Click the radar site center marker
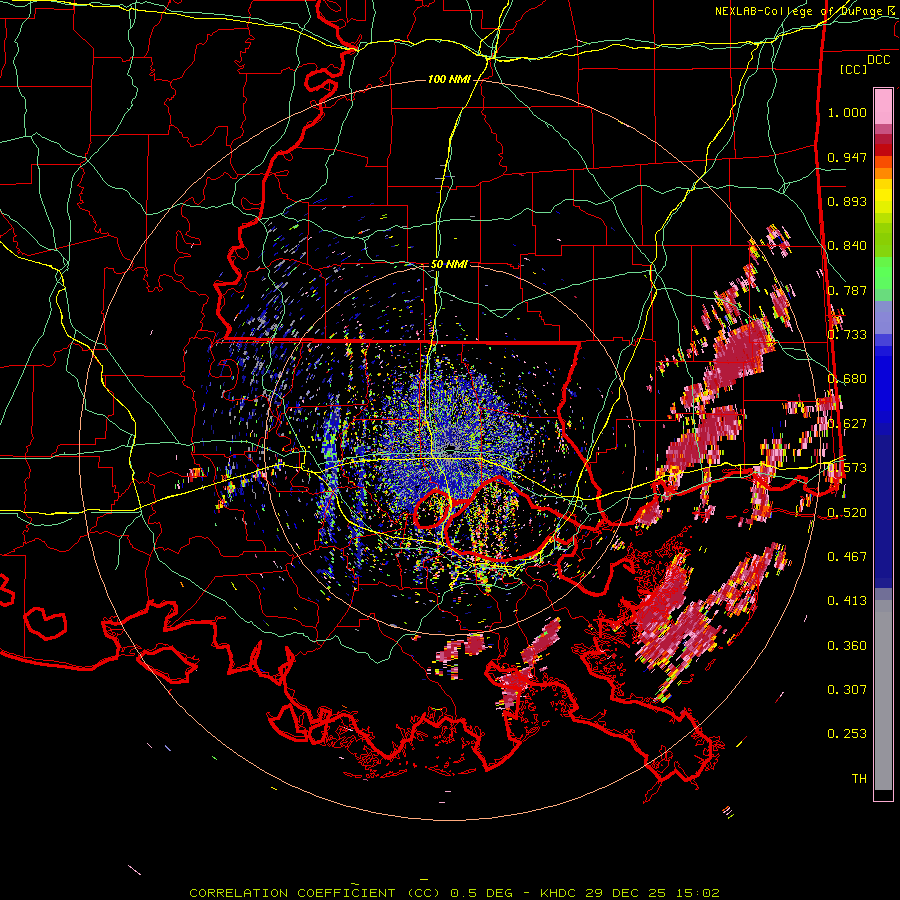This screenshot has height=900, width=900. tap(451, 448)
